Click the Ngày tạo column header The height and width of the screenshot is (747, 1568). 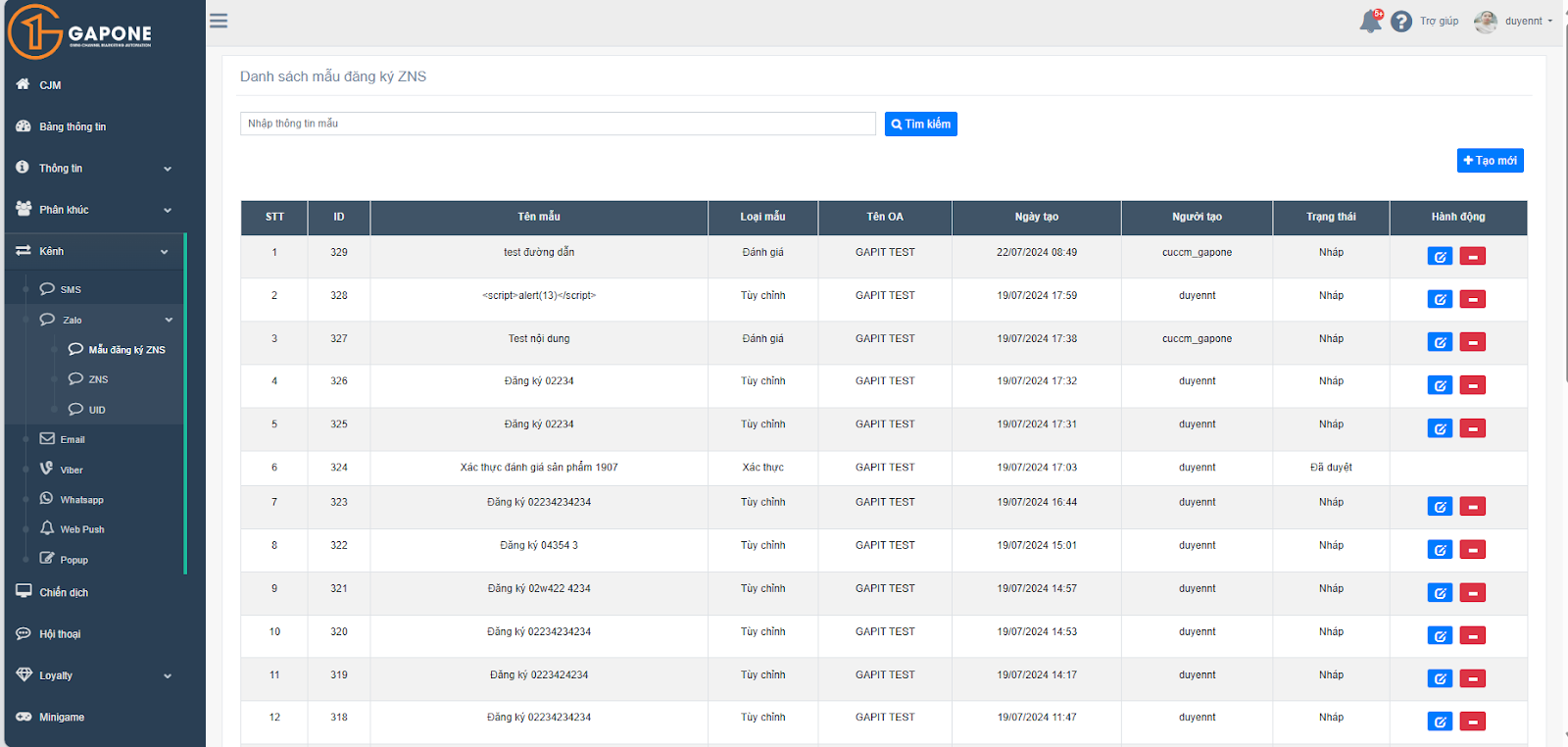(1037, 218)
